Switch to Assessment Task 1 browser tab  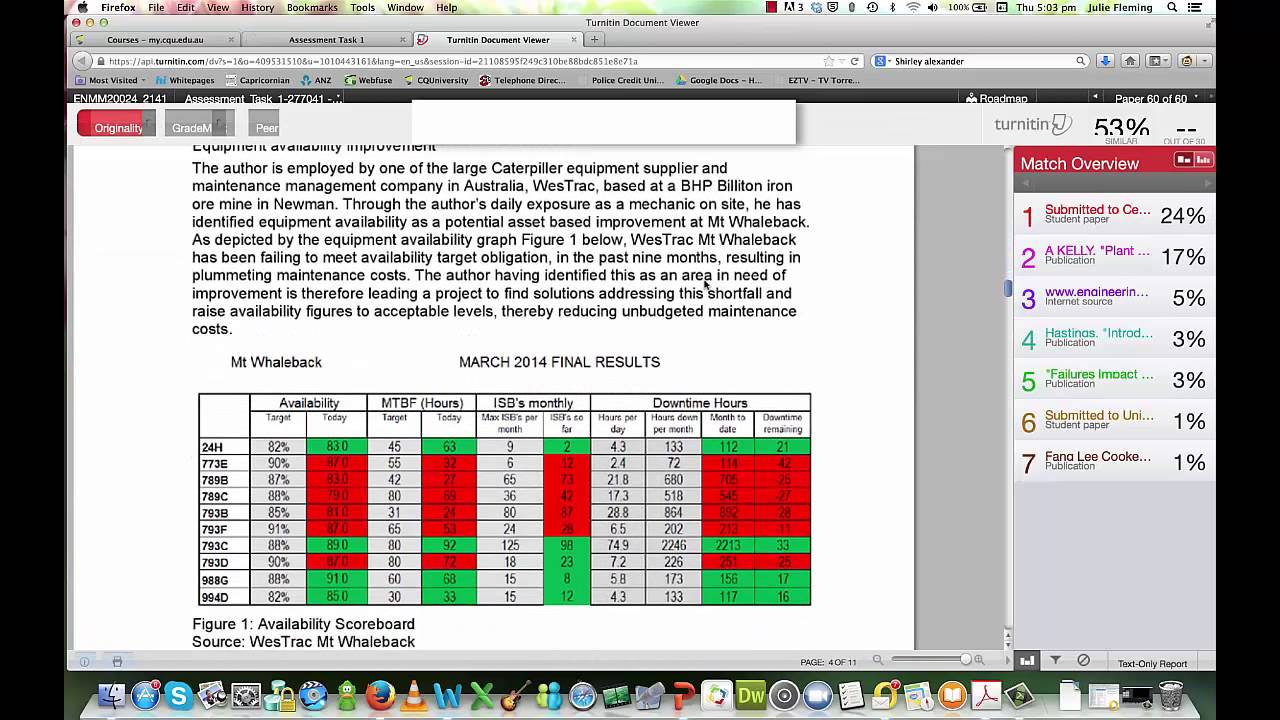tap(326, 40)
